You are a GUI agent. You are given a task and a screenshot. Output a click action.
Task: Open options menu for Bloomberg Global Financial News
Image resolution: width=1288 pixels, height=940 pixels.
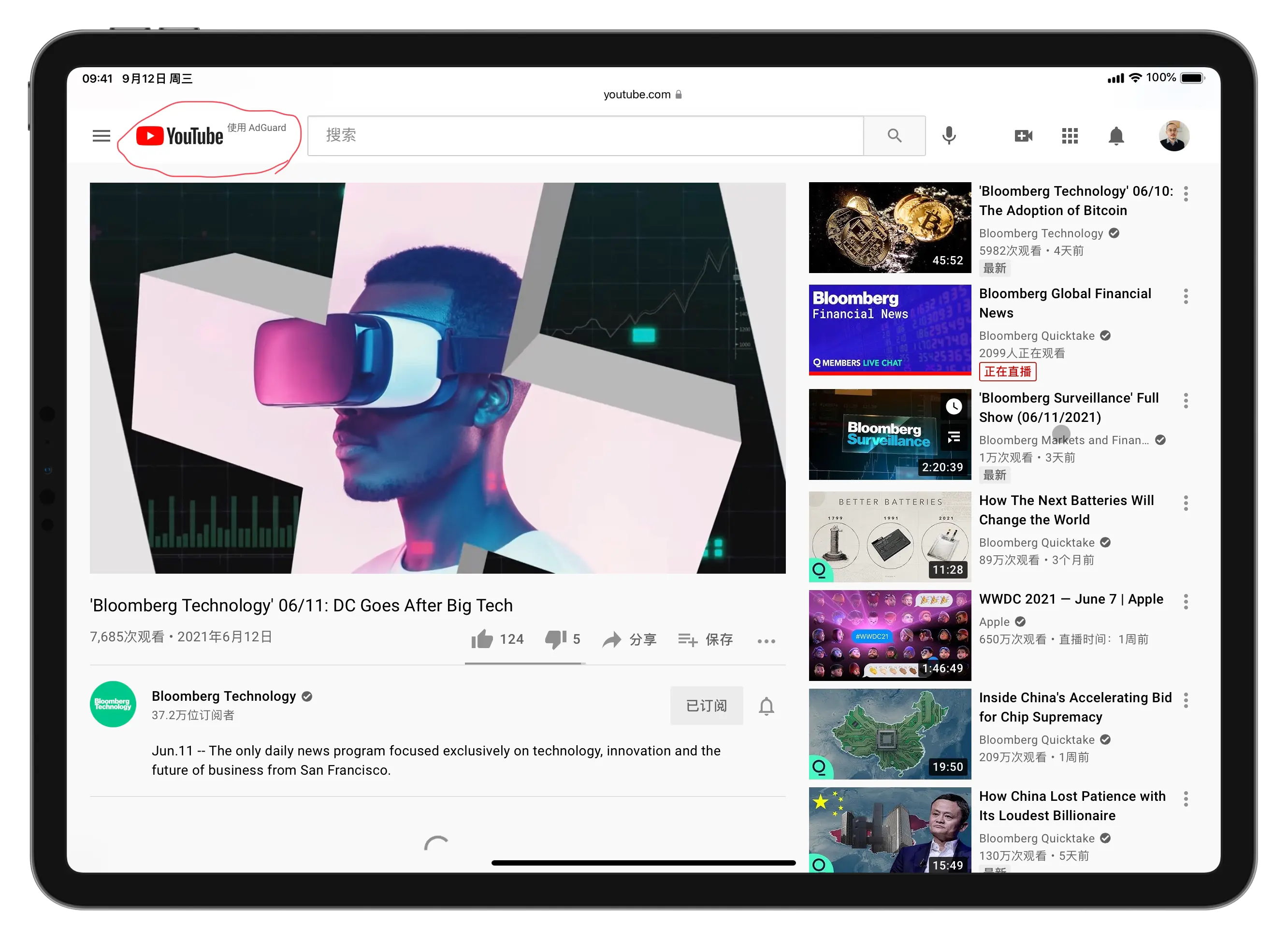(1186, 296)
